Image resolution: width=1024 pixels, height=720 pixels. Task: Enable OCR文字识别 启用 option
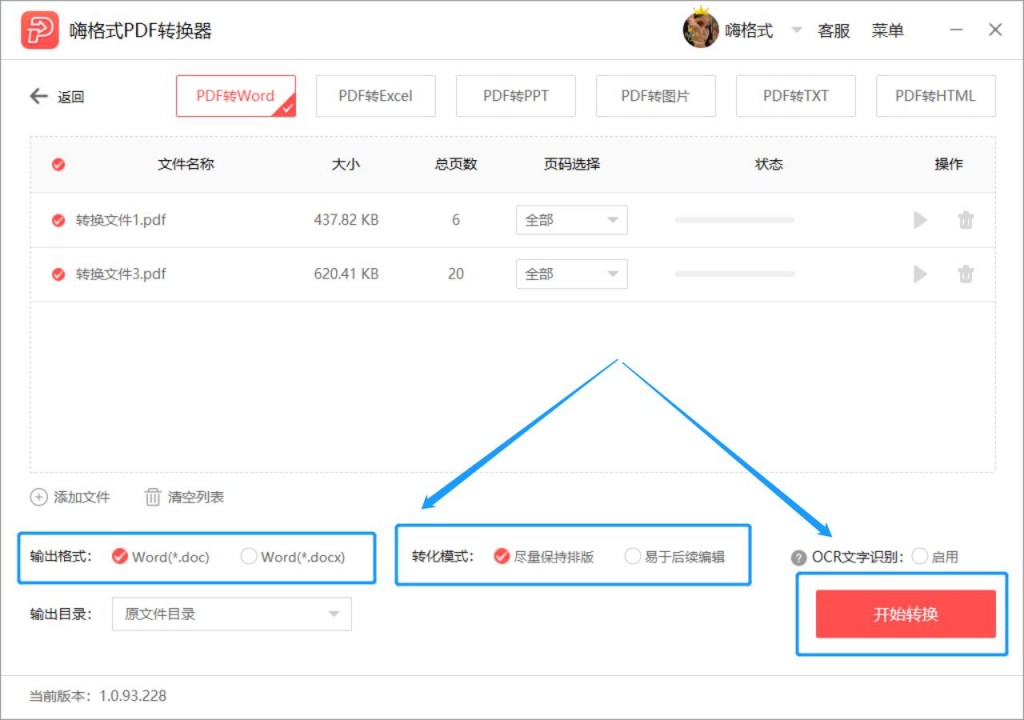[x=935, y=557]
